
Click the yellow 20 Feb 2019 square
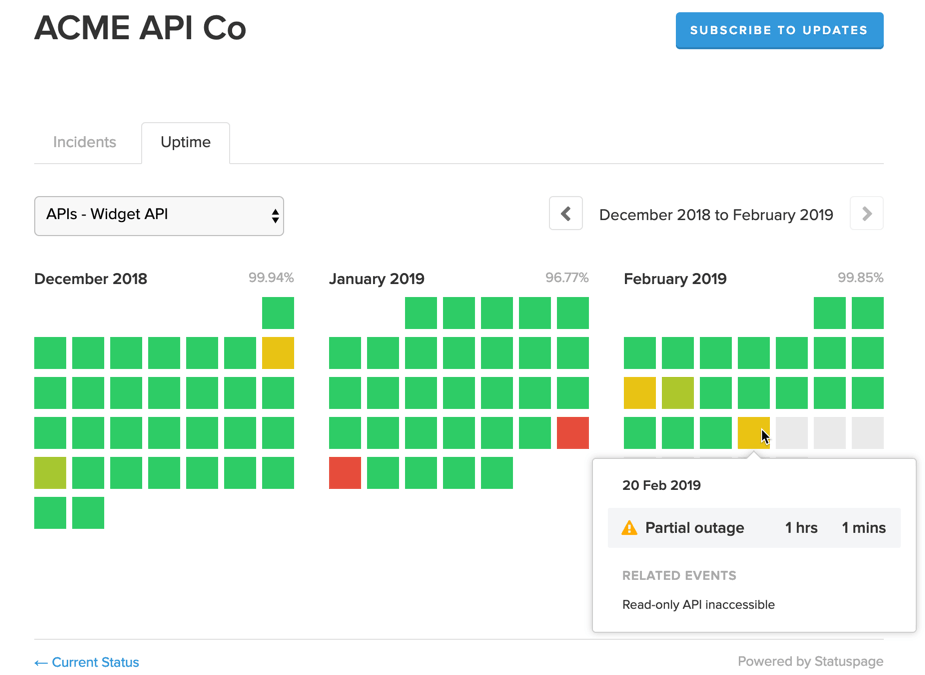[754, 433]
